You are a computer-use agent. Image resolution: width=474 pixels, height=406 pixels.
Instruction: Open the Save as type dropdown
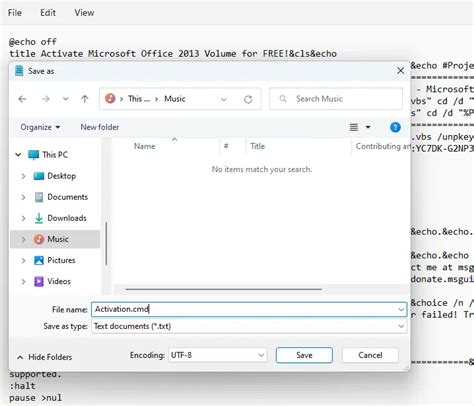(x=249, y=326)
